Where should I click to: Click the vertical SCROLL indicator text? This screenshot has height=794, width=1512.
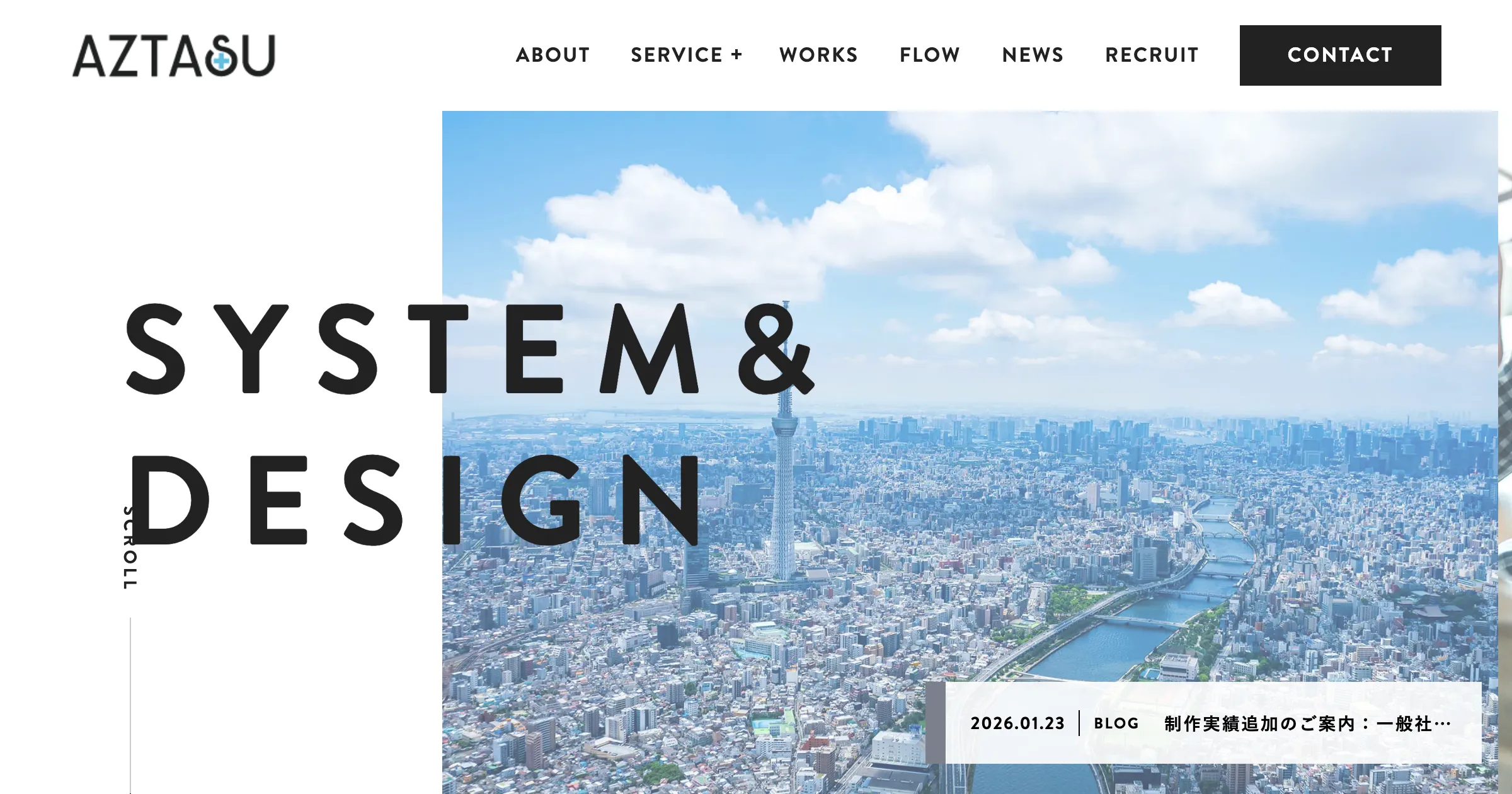pos(129,547)
